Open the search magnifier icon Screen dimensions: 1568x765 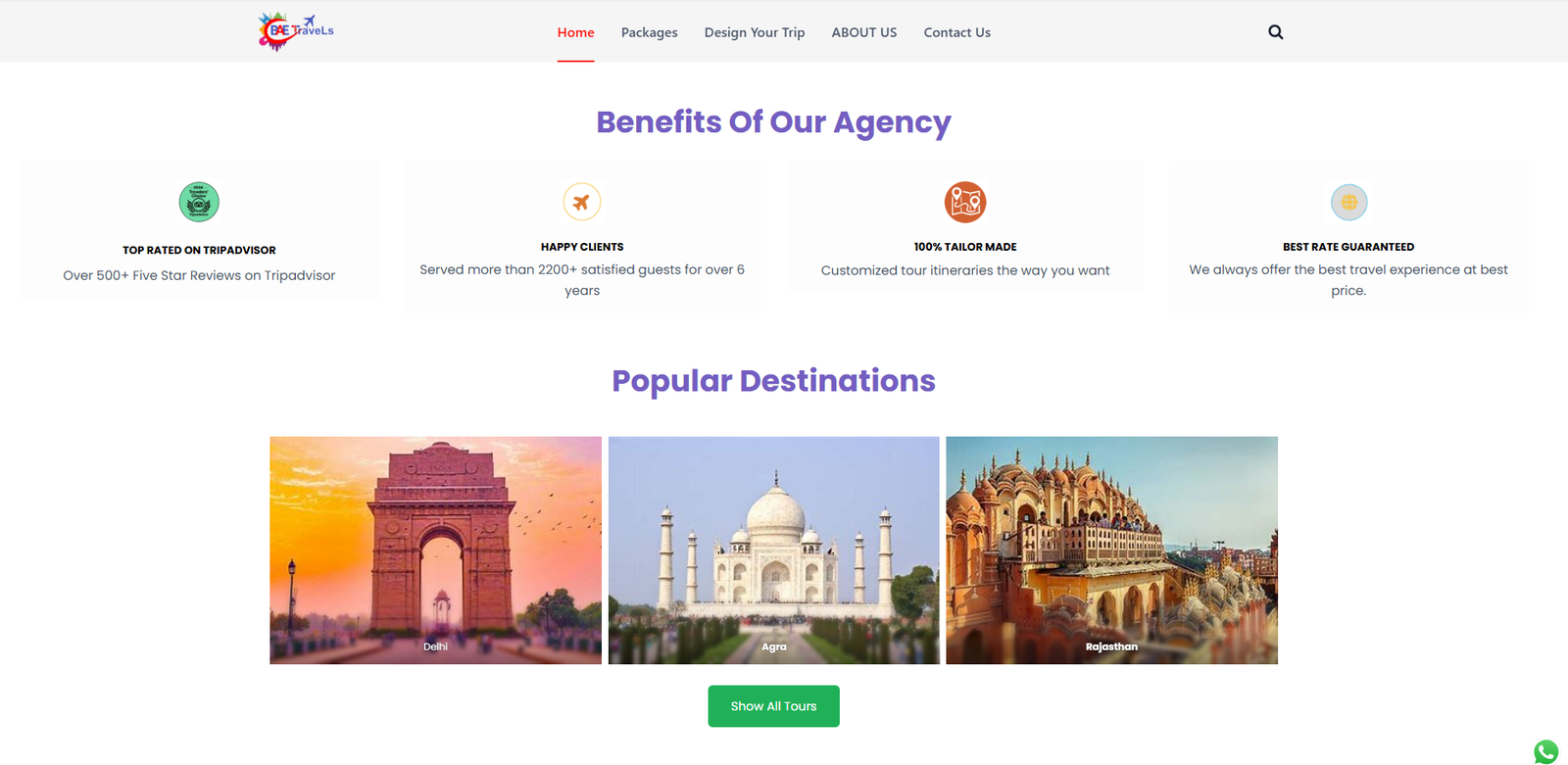(x=1275, y=32)
